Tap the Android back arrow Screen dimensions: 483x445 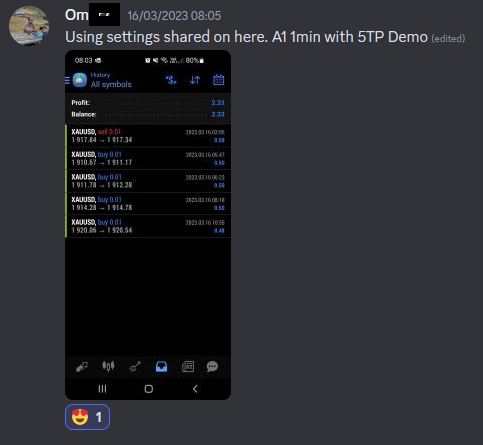[x=195, y=389]
